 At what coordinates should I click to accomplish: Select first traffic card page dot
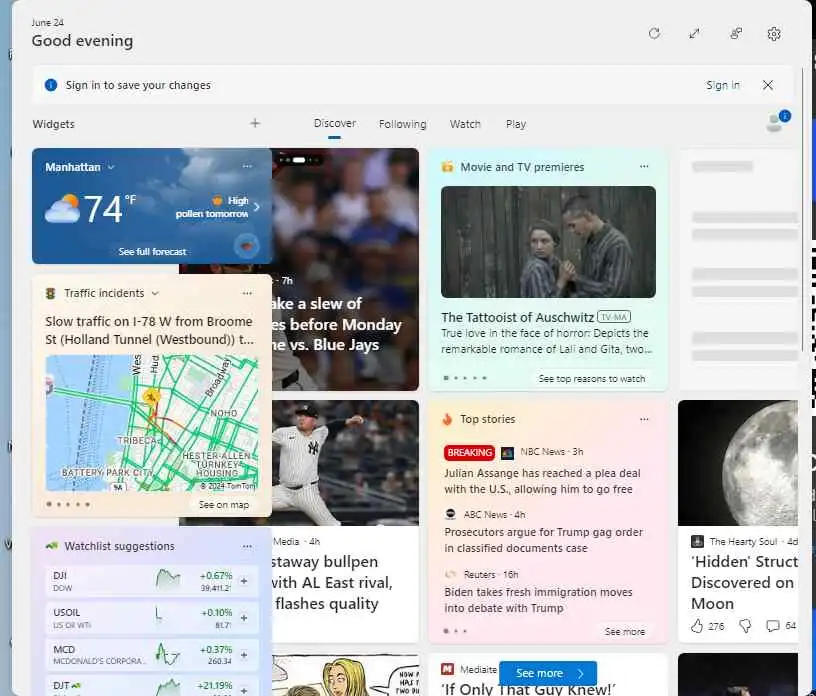(x=49, y=504)
